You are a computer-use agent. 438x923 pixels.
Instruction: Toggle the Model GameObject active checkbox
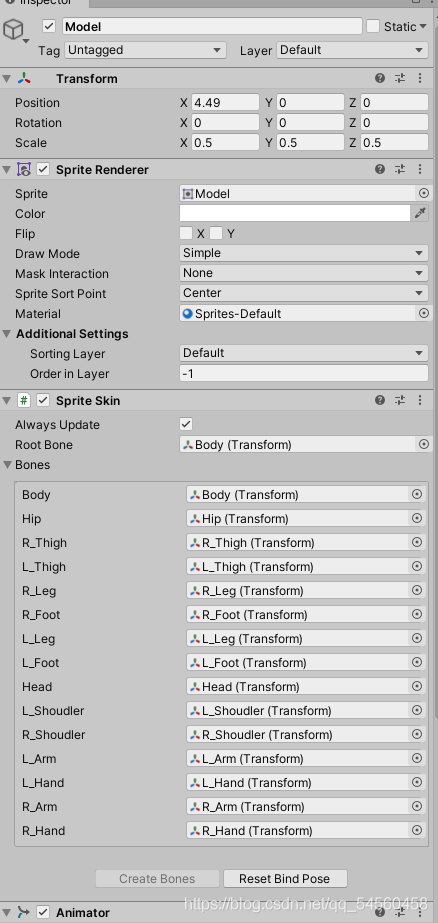pyautogui.click(x=49, y=26)
